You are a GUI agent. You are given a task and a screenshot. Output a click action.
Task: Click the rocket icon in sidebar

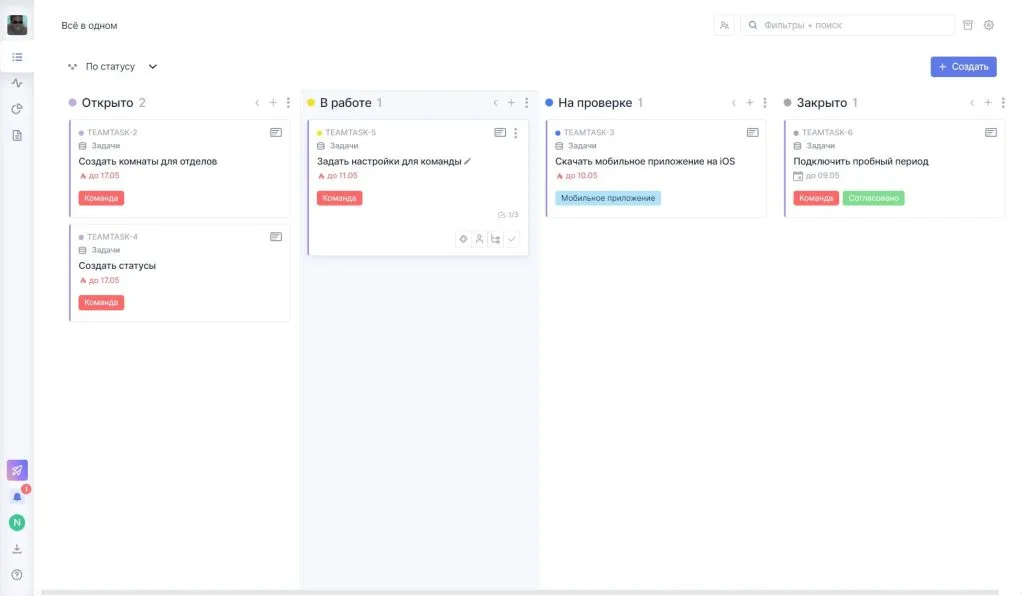click(x=17, y=470)
